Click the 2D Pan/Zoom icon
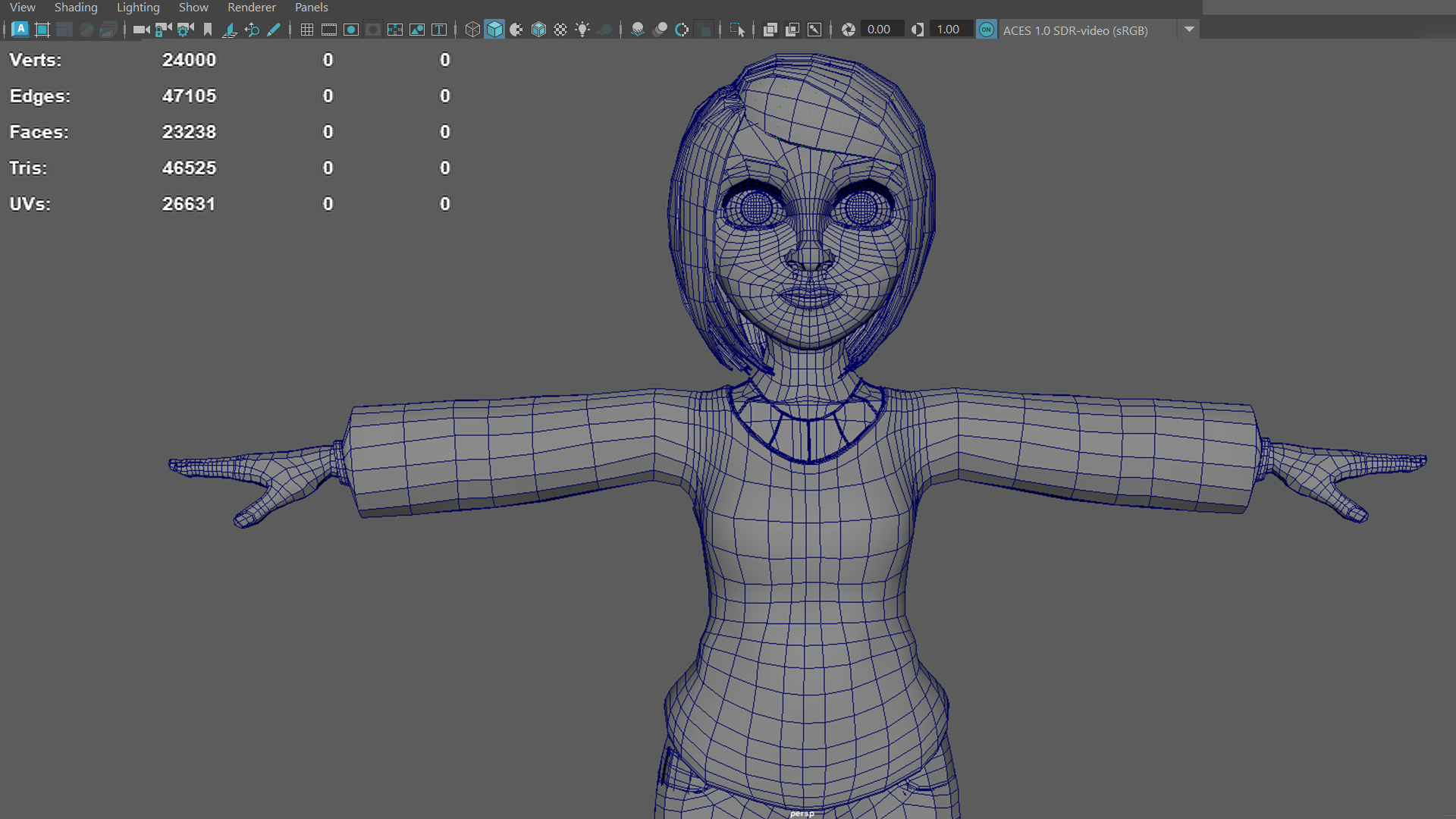1456x819 pixels. click(252, 30)
